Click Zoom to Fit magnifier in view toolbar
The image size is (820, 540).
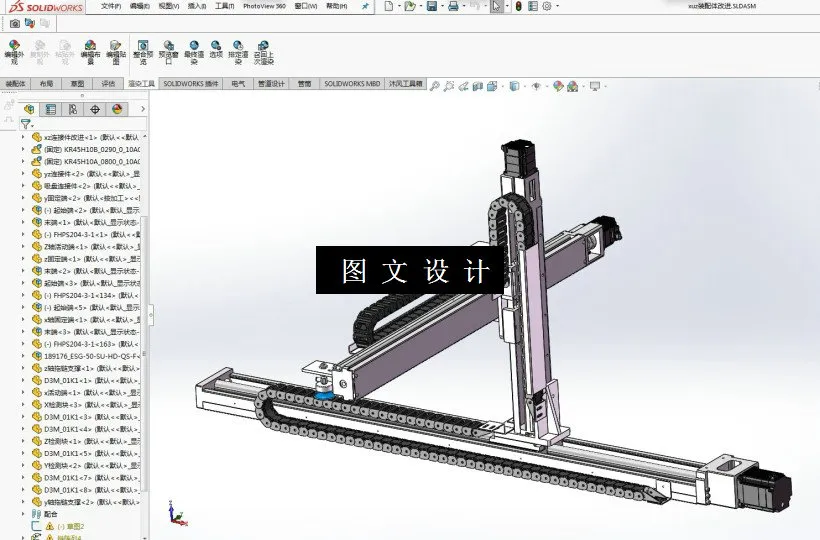(434, 86)
